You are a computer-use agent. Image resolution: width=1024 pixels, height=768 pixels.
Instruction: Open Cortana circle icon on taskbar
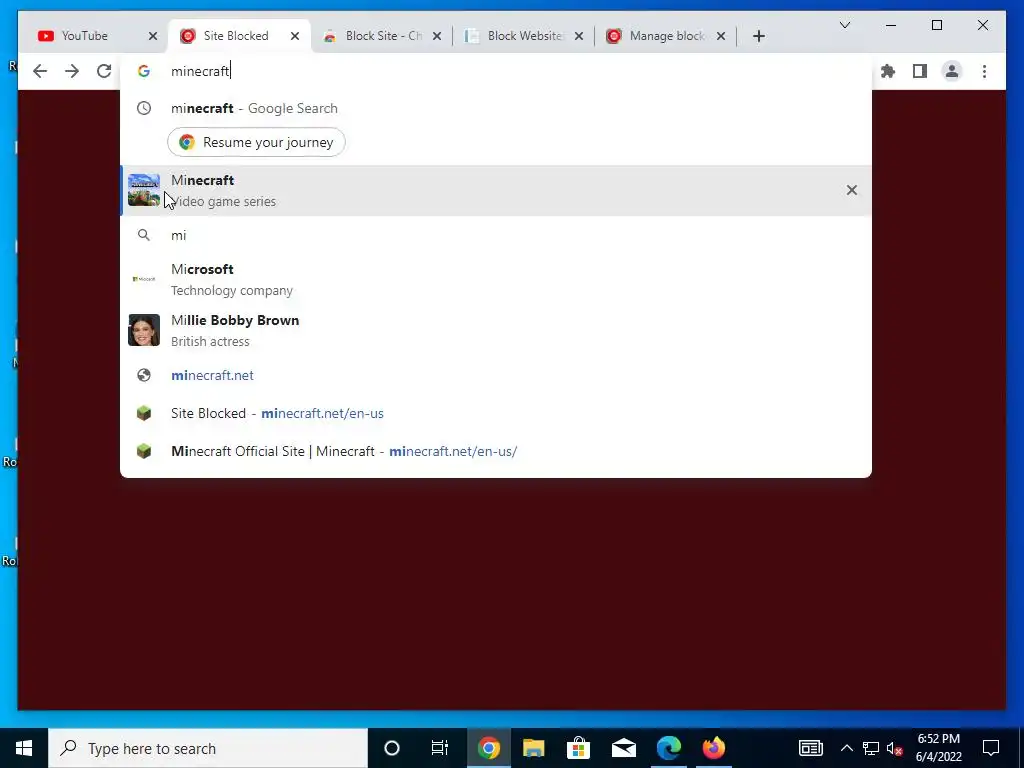[391, 748]
